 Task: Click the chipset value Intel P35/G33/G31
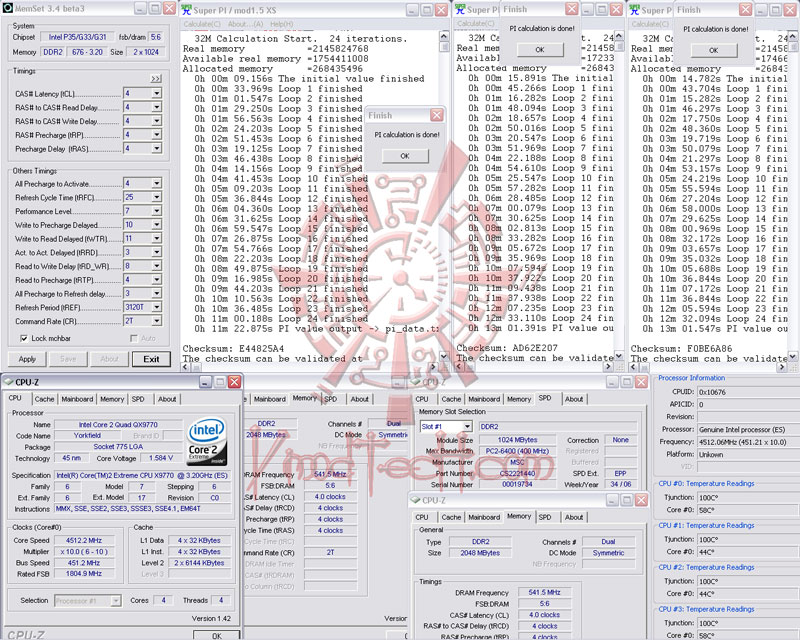coord(78,37)
